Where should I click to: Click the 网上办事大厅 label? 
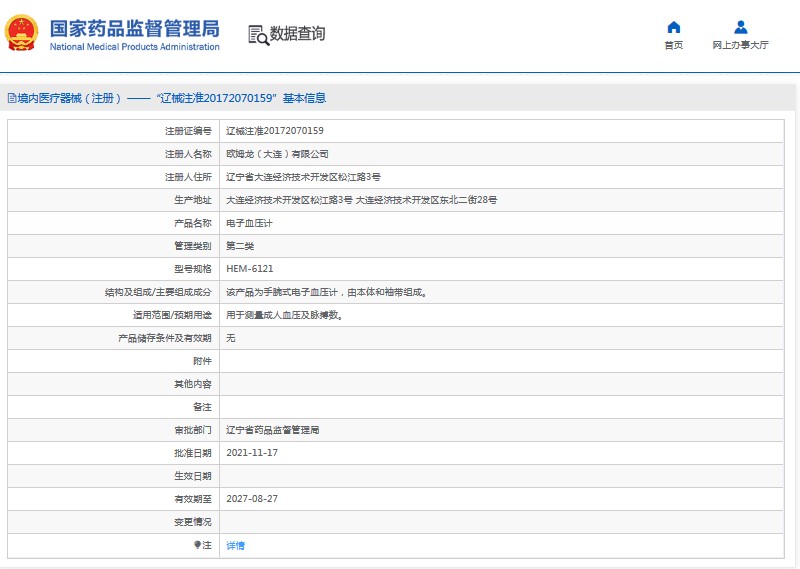click(740, 45)
